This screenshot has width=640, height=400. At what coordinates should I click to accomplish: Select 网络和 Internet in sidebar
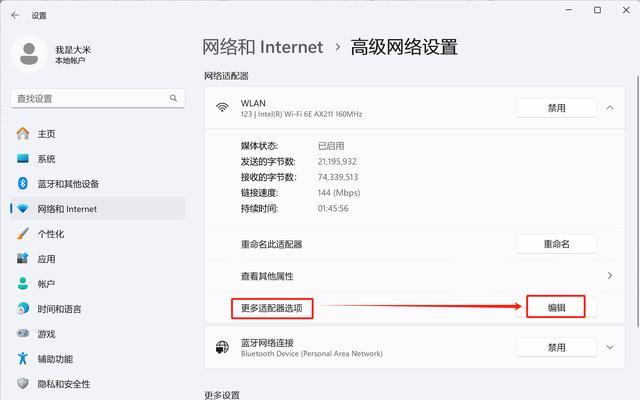coord(98,209)
